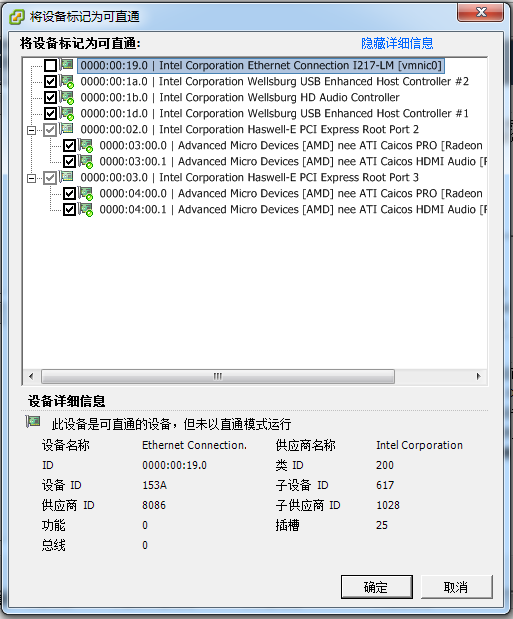Uncheck the 0000:03:00.1 Caicos HDMI Audio checkbox

tap(70, 161)
